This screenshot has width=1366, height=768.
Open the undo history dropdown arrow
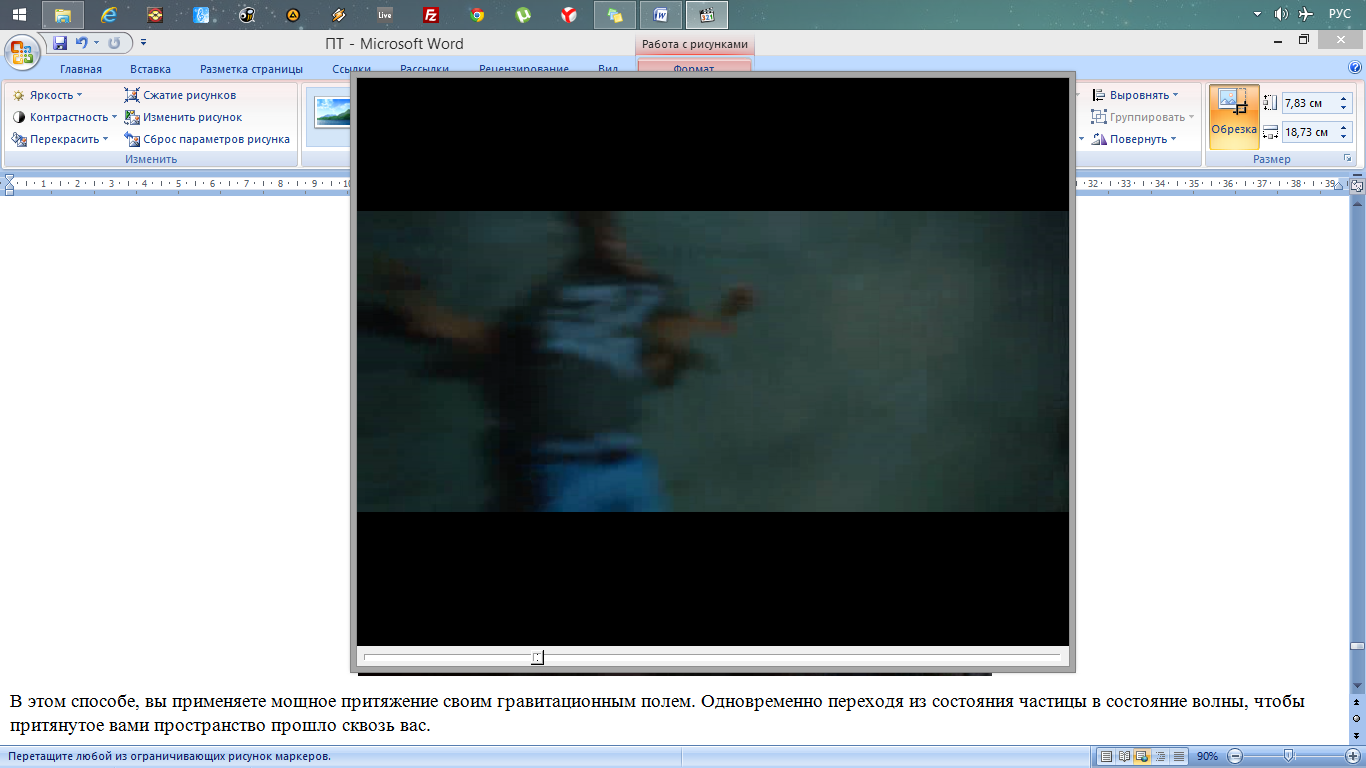click(96, 43)
